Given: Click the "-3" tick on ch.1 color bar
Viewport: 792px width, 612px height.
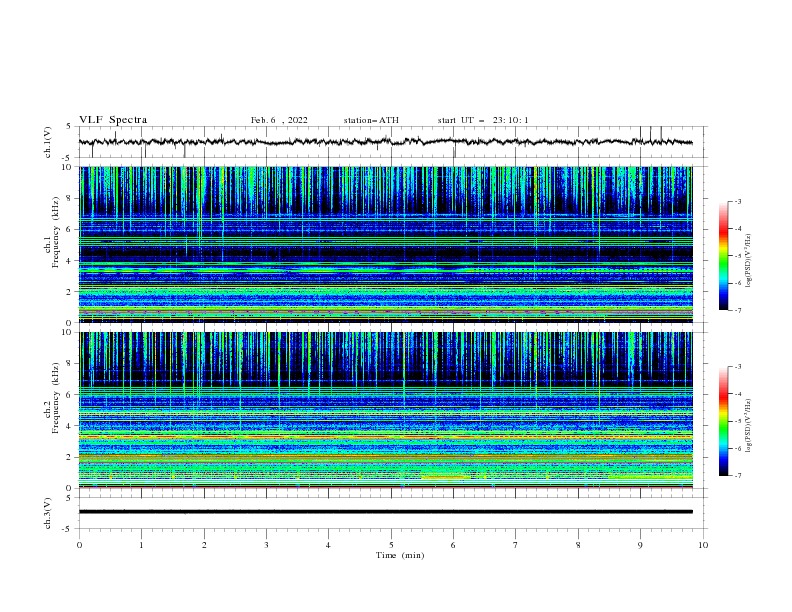Looking at the screenshot, I should pyautogui.click(x=737, y=201).
